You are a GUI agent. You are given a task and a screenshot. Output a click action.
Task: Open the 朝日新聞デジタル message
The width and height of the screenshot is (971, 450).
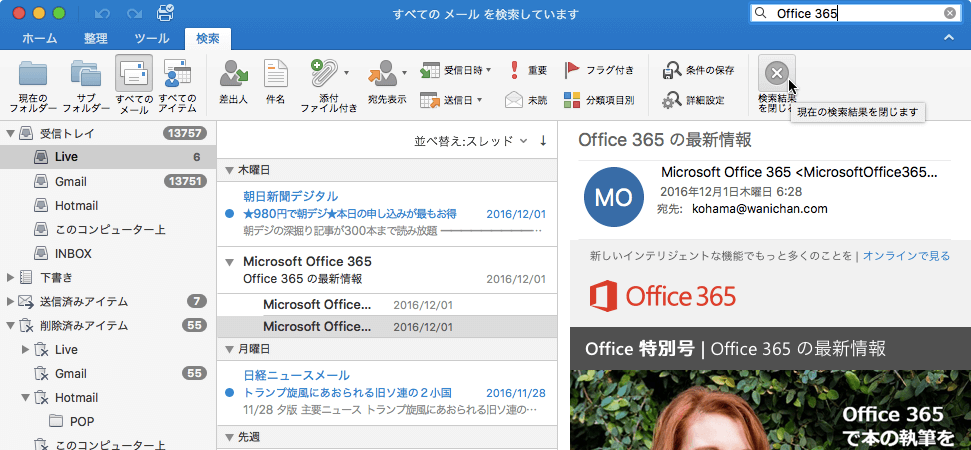tap(387, 214)
